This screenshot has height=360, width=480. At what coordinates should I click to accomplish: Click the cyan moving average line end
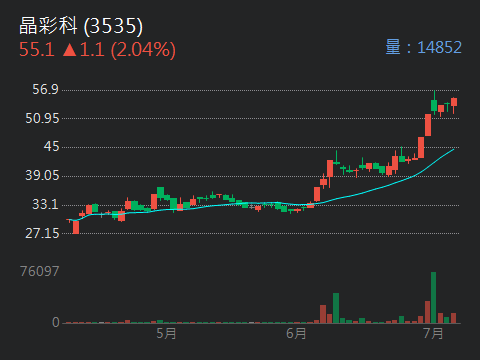click(x=453, y=150)
